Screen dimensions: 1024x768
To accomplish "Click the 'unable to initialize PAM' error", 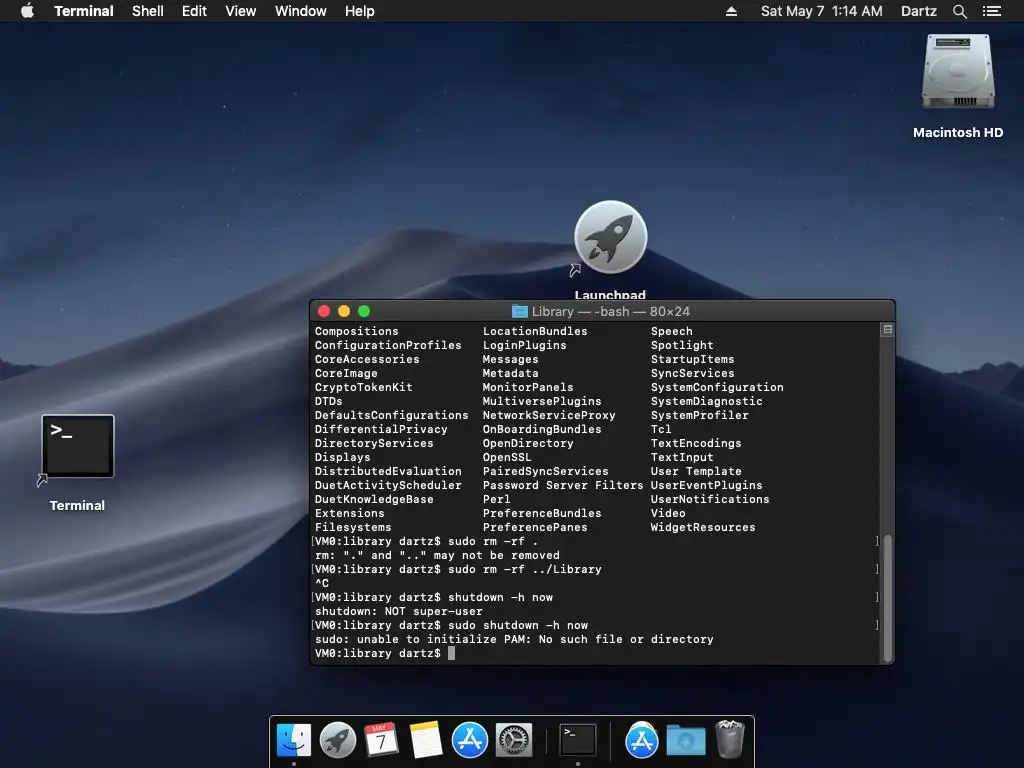I will coord(514,639).
